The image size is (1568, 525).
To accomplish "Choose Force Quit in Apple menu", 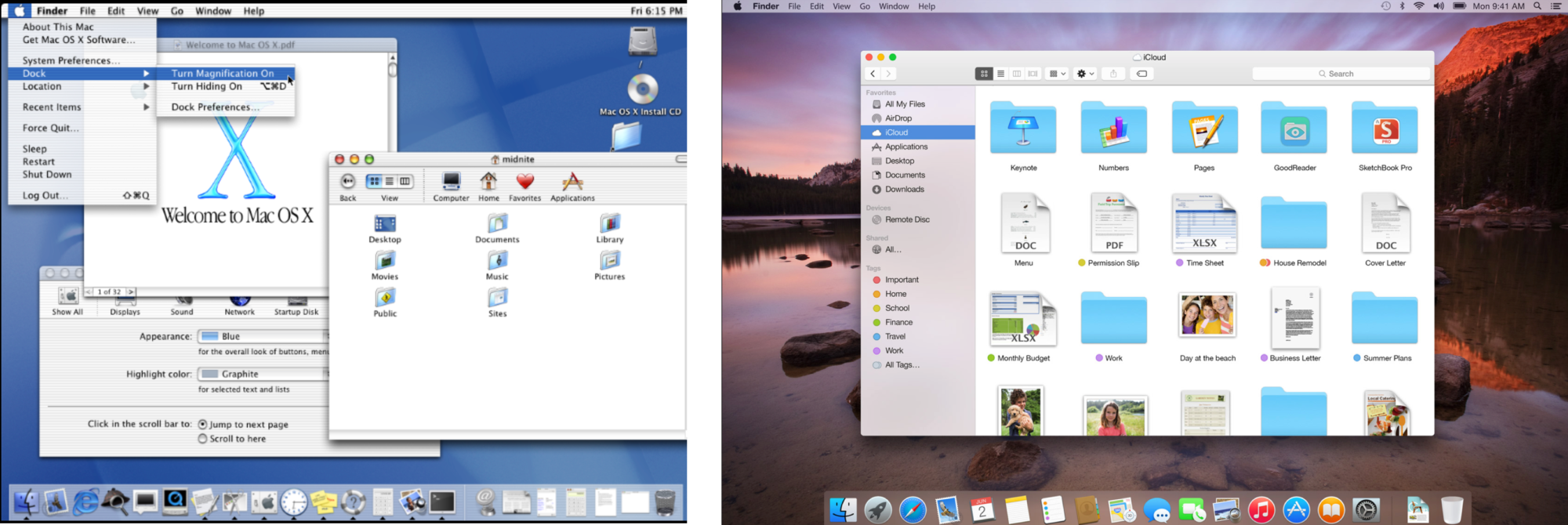I will [x=82, y=128].
